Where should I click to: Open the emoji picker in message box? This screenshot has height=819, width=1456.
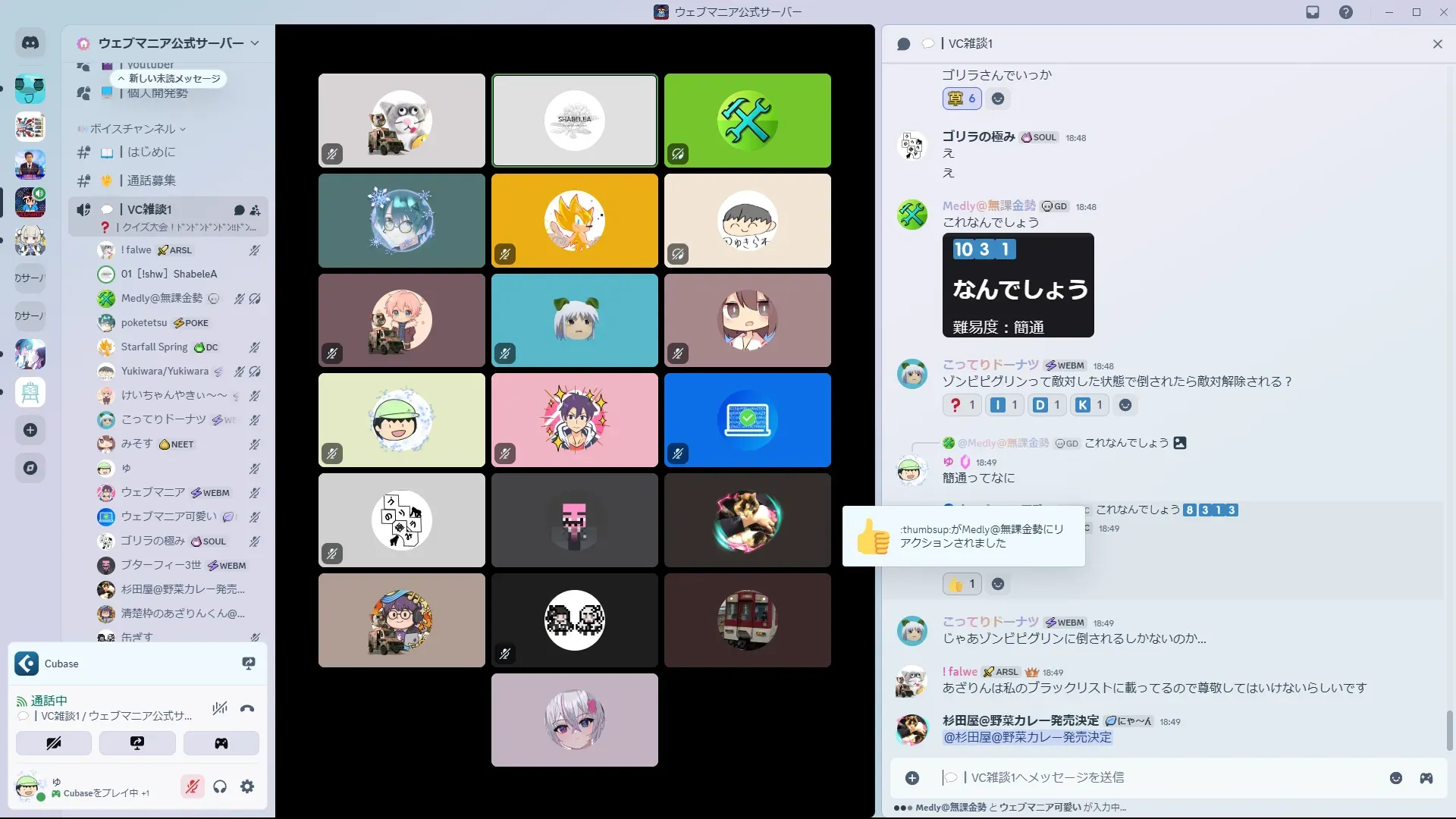1395,778
